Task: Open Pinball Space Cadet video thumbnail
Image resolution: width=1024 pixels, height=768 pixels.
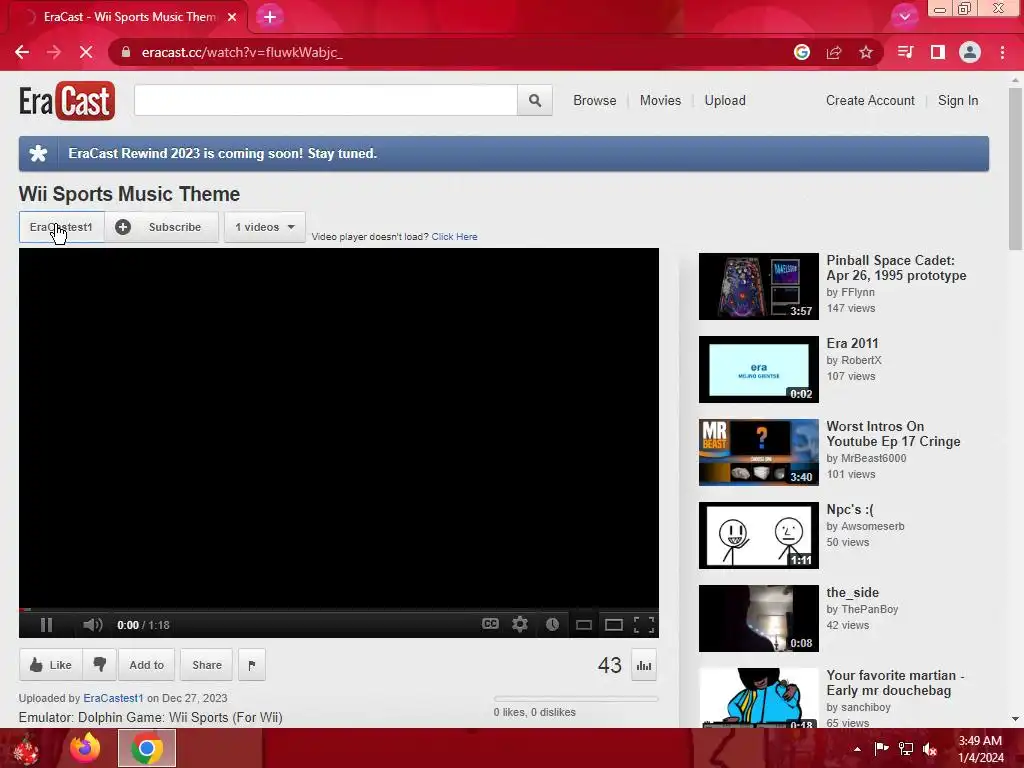Action: coord(759,286)
